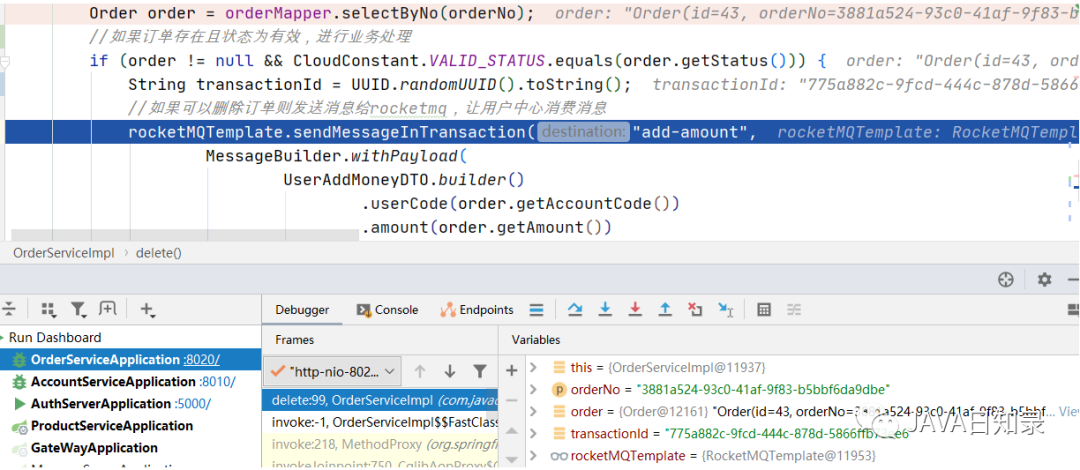Click Add configuration plus icon in dashboard
Image resolution: width=1080 pixels, height=470 pixels.
[x=147, y=309]
